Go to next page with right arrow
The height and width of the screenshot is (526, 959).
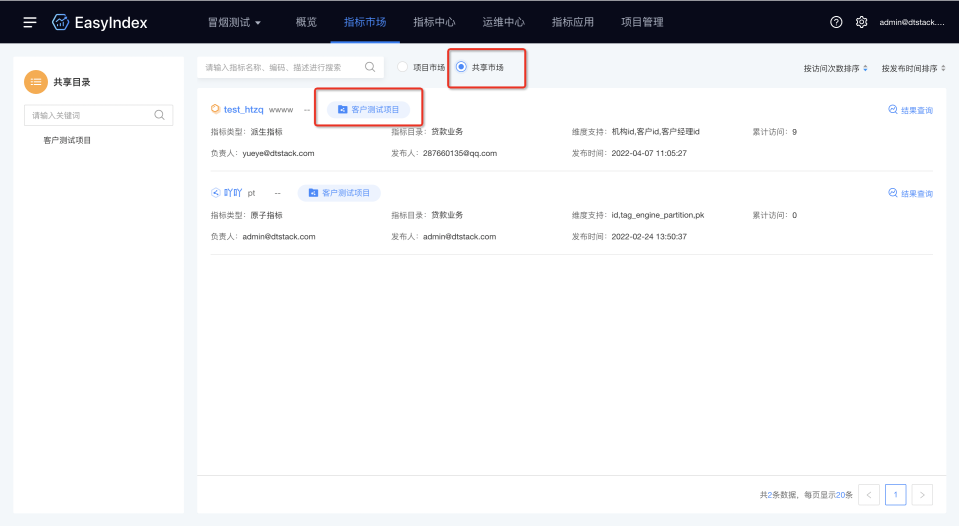[923, 494]
